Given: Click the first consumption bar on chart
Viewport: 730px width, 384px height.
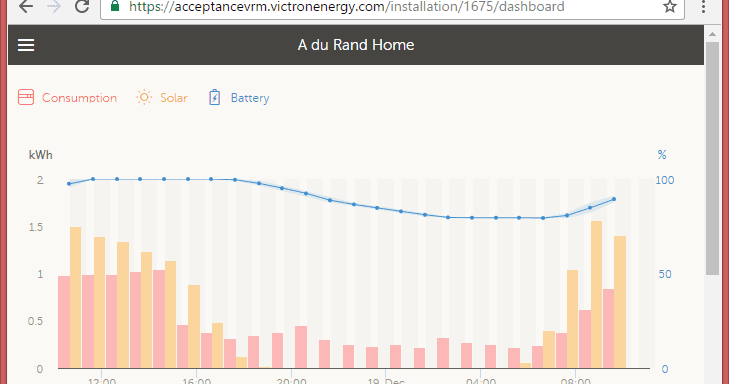Looking at the screenshot, I should click(x=64, y=322).
